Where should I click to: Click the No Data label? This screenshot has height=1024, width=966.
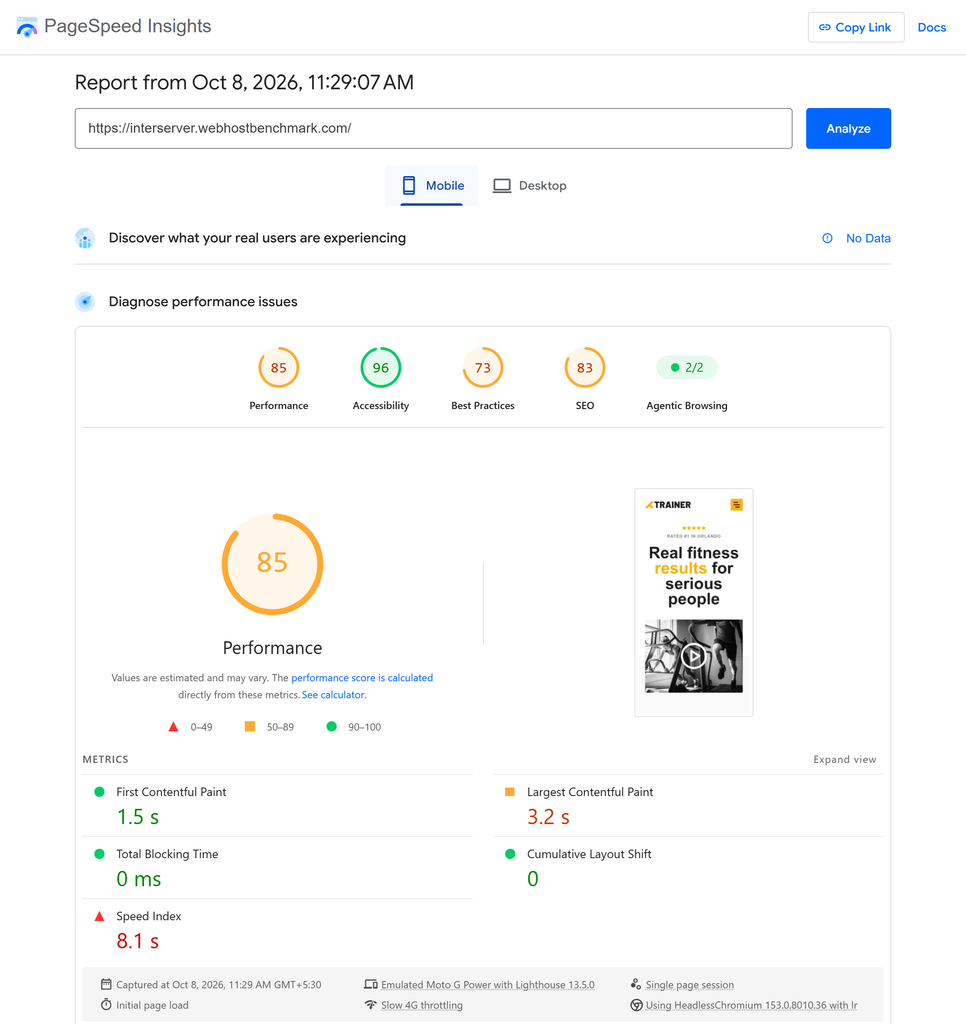coord(868,238)
